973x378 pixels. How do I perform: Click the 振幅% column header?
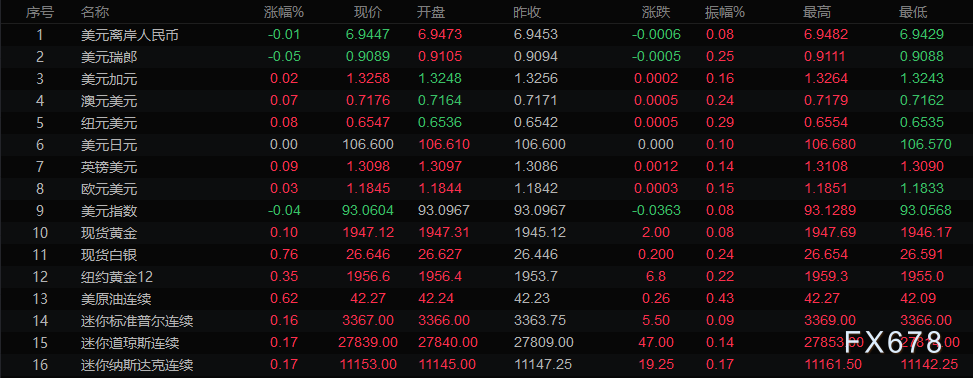pyautogui.click(x=725, y=12)
